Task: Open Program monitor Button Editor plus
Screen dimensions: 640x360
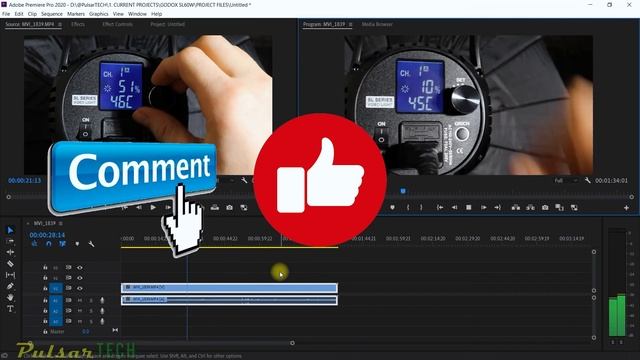Action: (x=626, y=208)
